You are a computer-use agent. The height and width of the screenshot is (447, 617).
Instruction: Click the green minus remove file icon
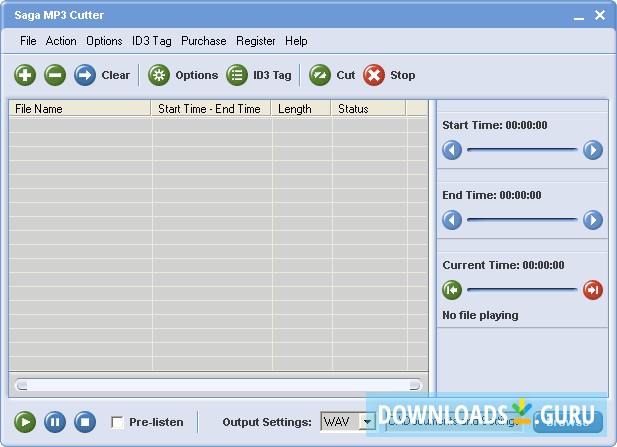click(55, 75)
